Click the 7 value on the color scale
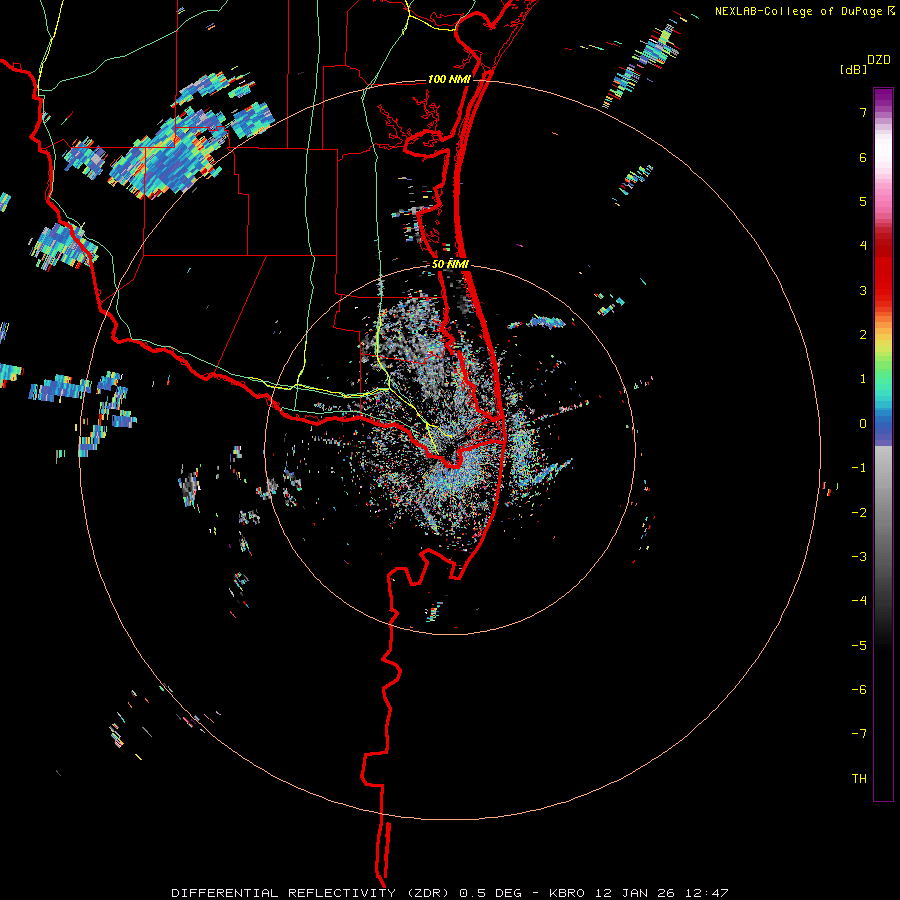Viewport: 900px width, 900px height. tap(863, 112)
